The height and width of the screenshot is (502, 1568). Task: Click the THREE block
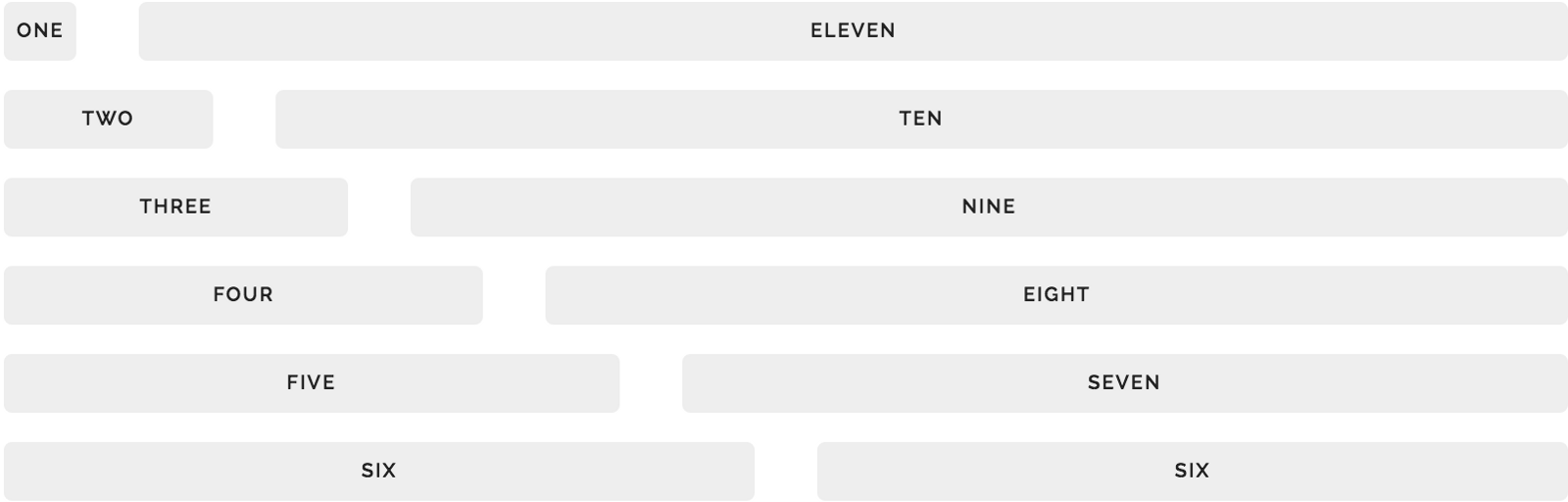tap(175, 207)
